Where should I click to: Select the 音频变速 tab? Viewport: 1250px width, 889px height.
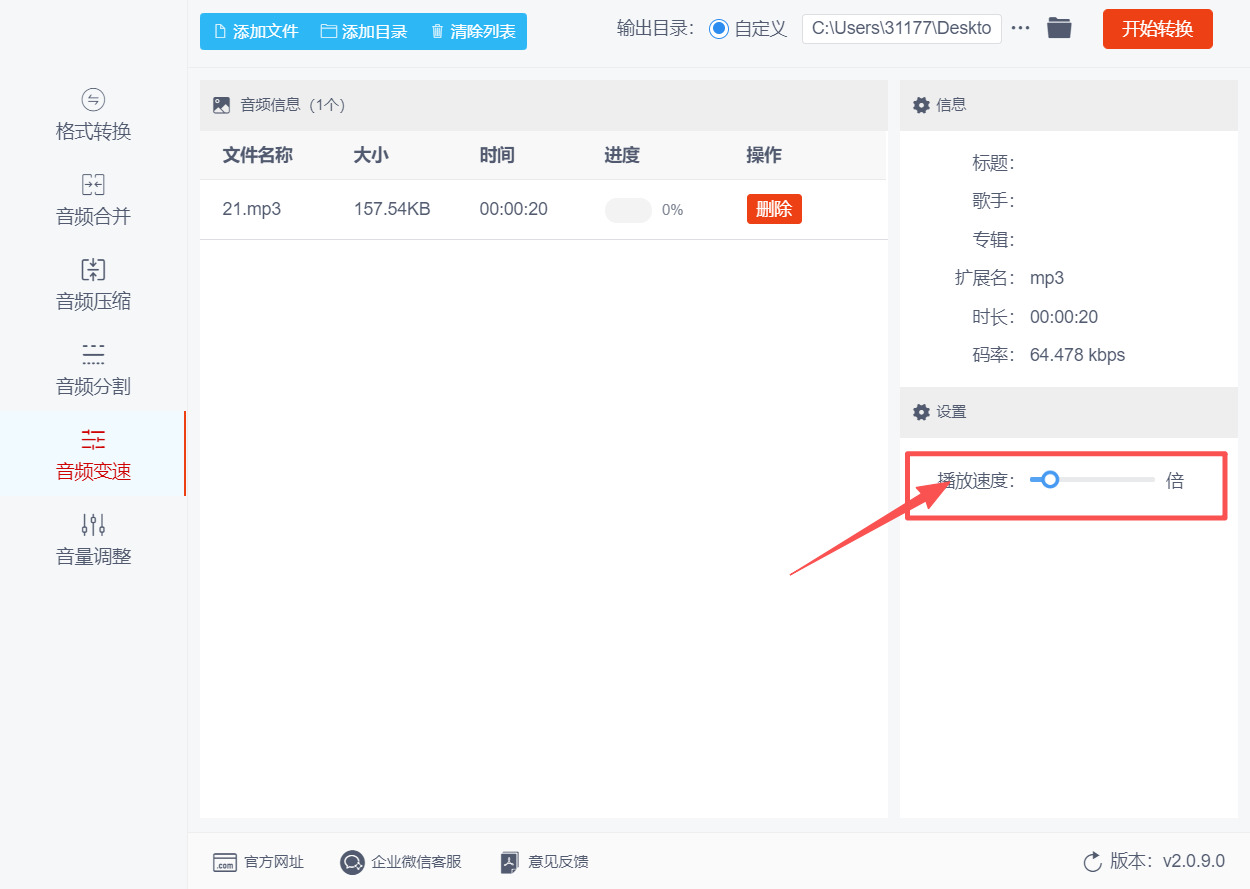(x=93, y=454)
